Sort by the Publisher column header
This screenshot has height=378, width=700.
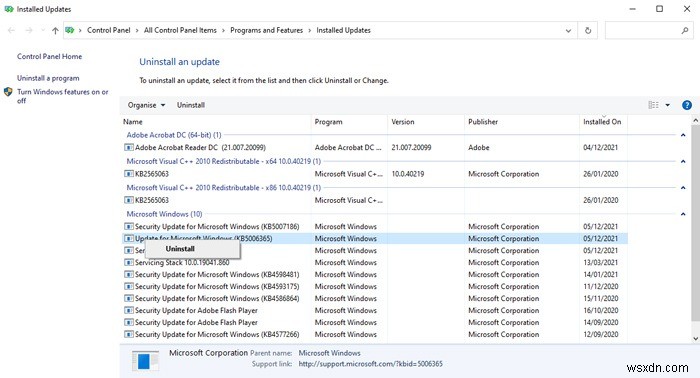pos(522,122)
